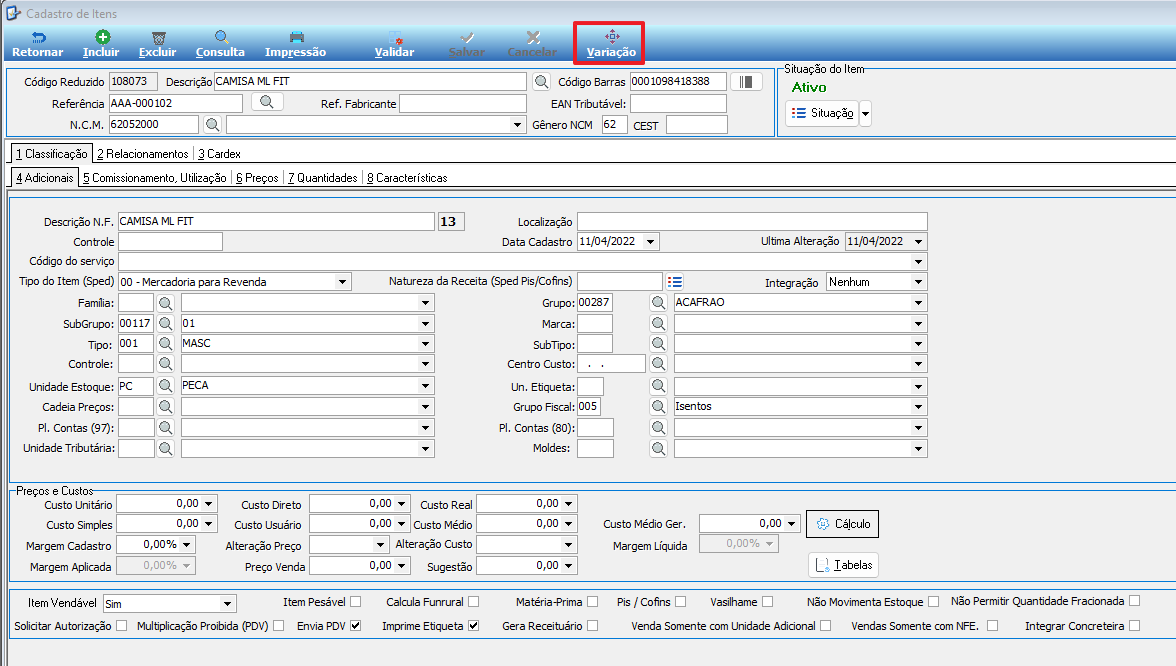1176x666 pixels.
Task: Click Centro Custo lookup magnifier
Action: (658, 364)
